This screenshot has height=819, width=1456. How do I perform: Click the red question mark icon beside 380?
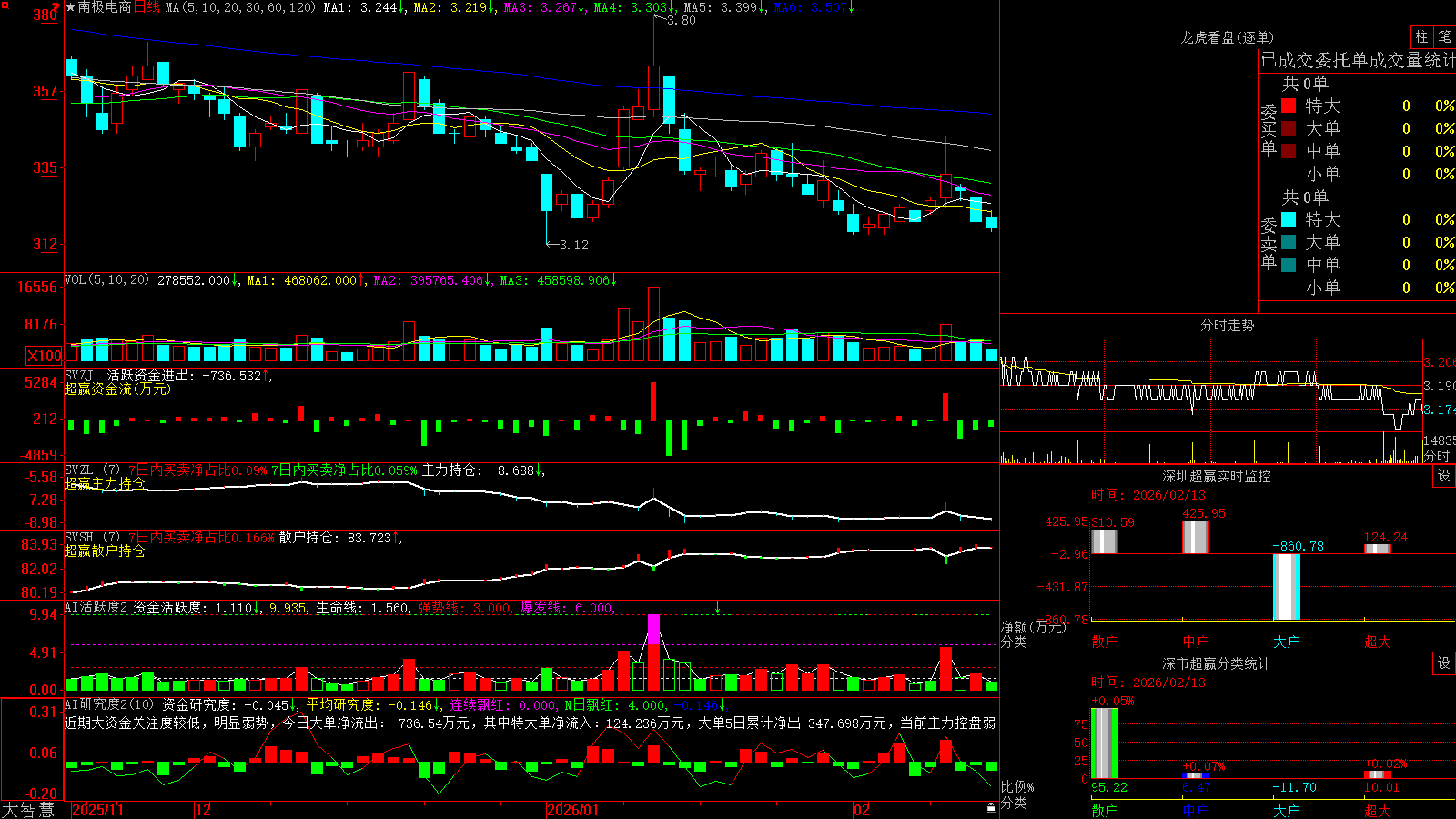click(57, 7)
